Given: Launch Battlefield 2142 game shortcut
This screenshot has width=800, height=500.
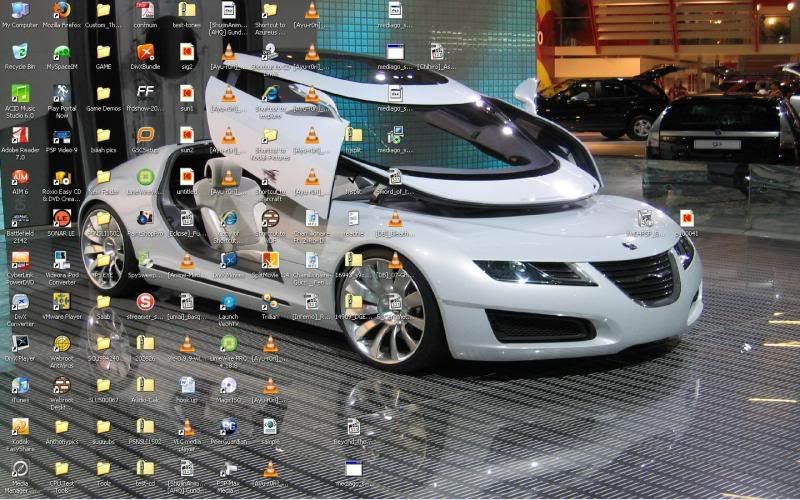Looking at the screenshot, I should 20,218.
